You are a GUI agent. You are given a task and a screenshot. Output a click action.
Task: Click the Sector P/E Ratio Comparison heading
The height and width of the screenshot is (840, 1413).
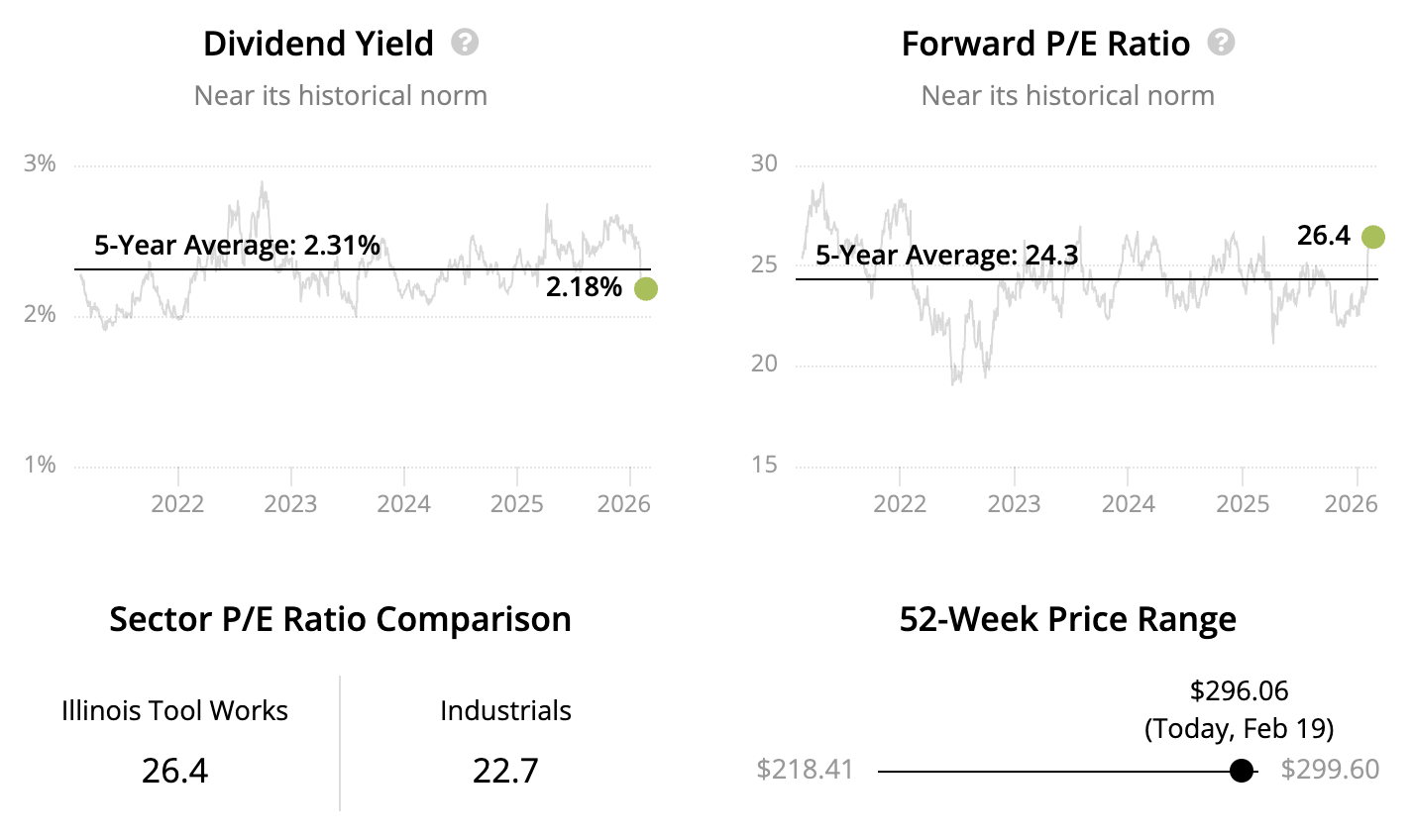[340, 619]
